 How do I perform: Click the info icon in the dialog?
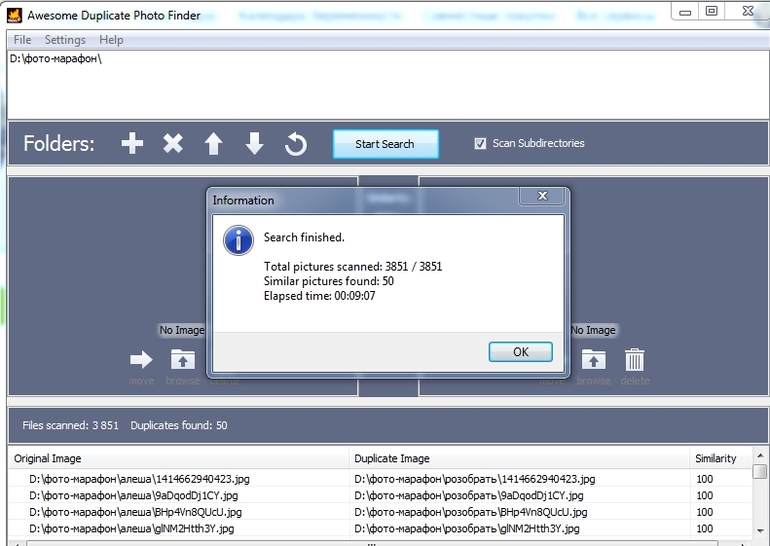tap(238, 241)
